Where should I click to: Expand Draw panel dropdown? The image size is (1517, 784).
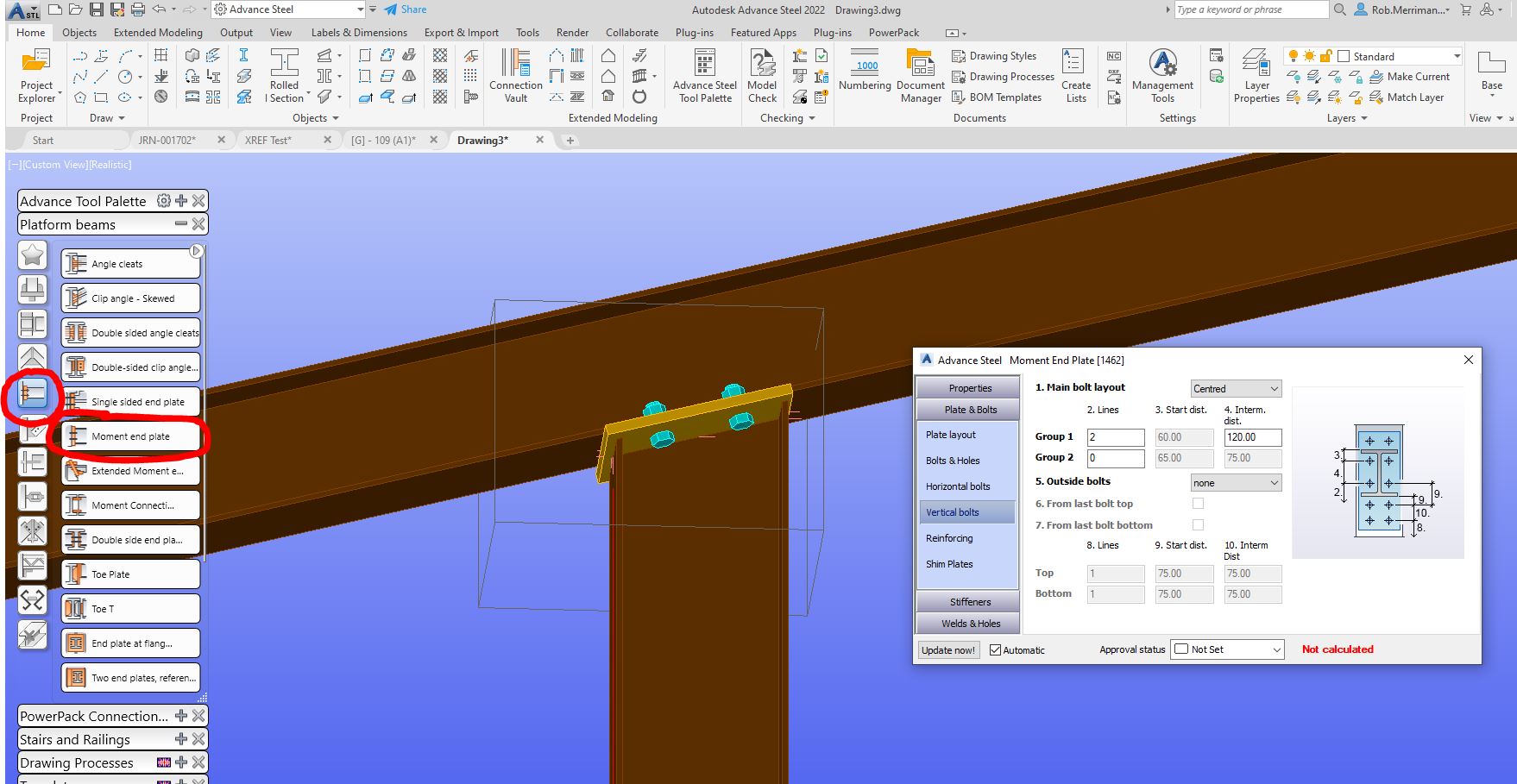click(107, 118)
